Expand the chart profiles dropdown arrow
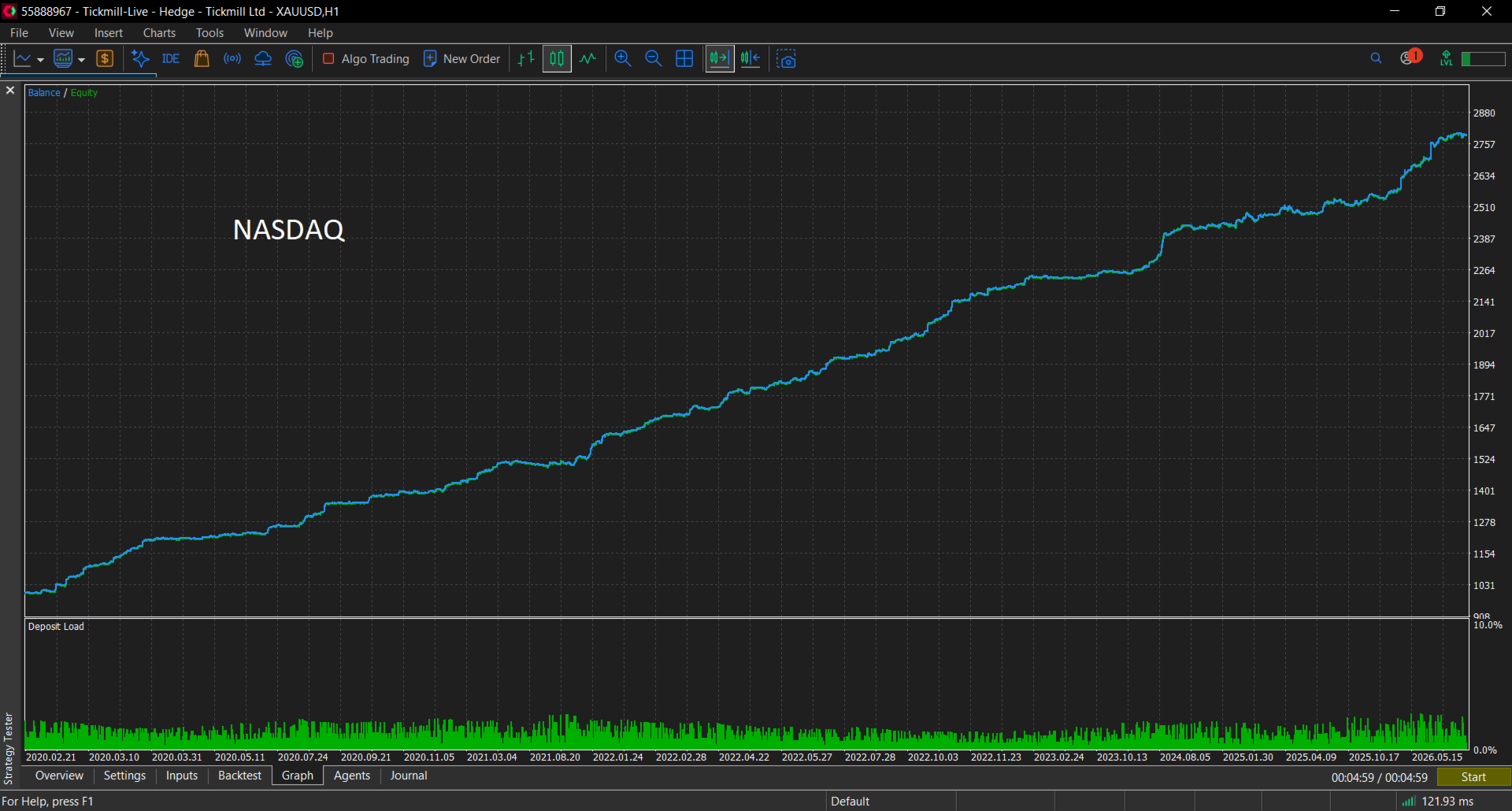 (x=81, y=60)
